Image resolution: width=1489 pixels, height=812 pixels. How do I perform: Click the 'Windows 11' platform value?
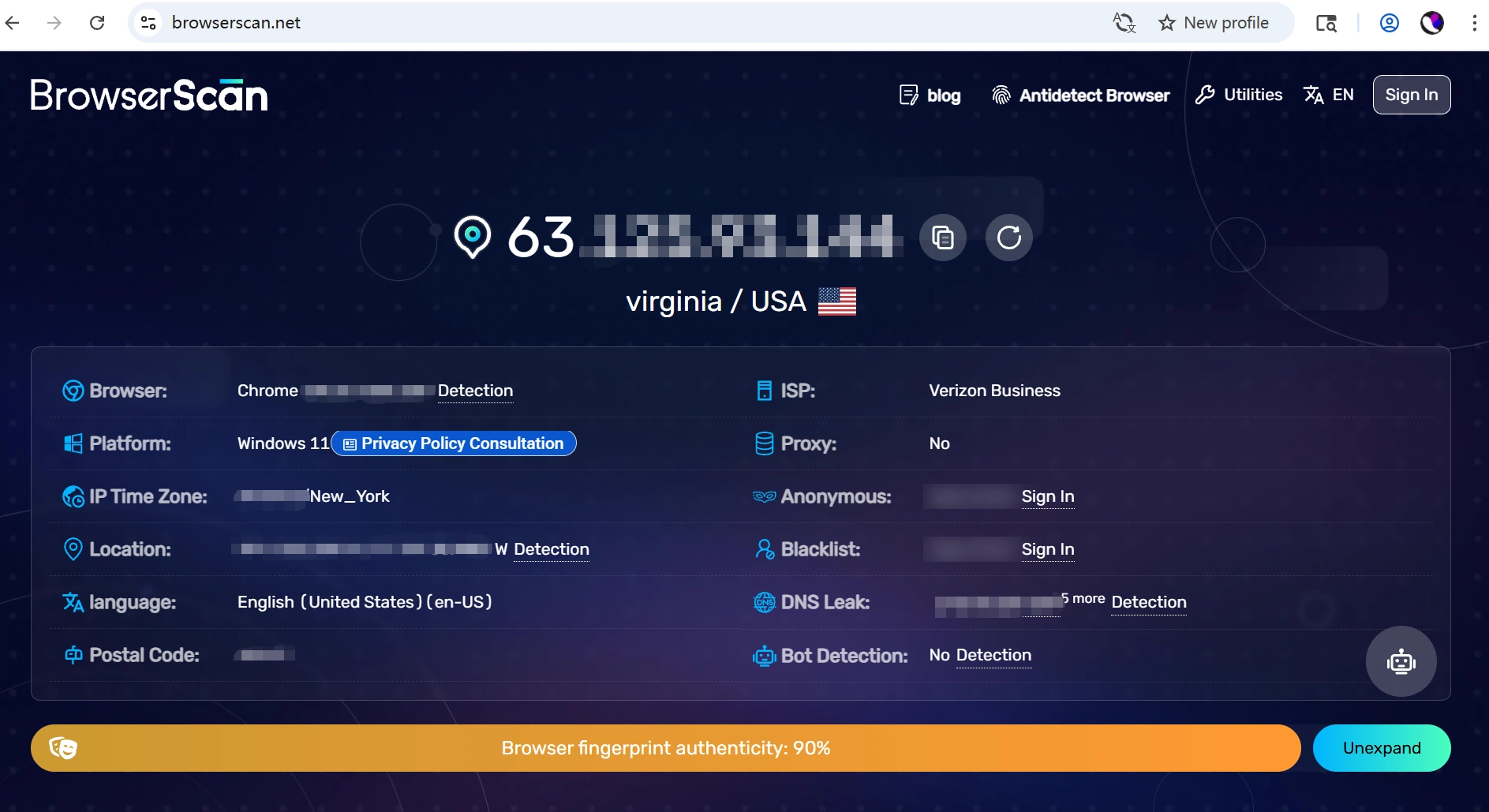coord(283,443)
